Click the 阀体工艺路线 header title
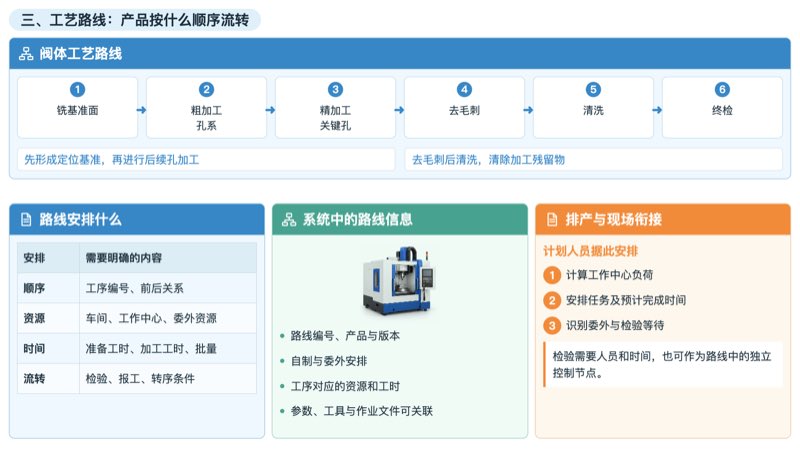This screenshot has height=457, width=800. 81,54
